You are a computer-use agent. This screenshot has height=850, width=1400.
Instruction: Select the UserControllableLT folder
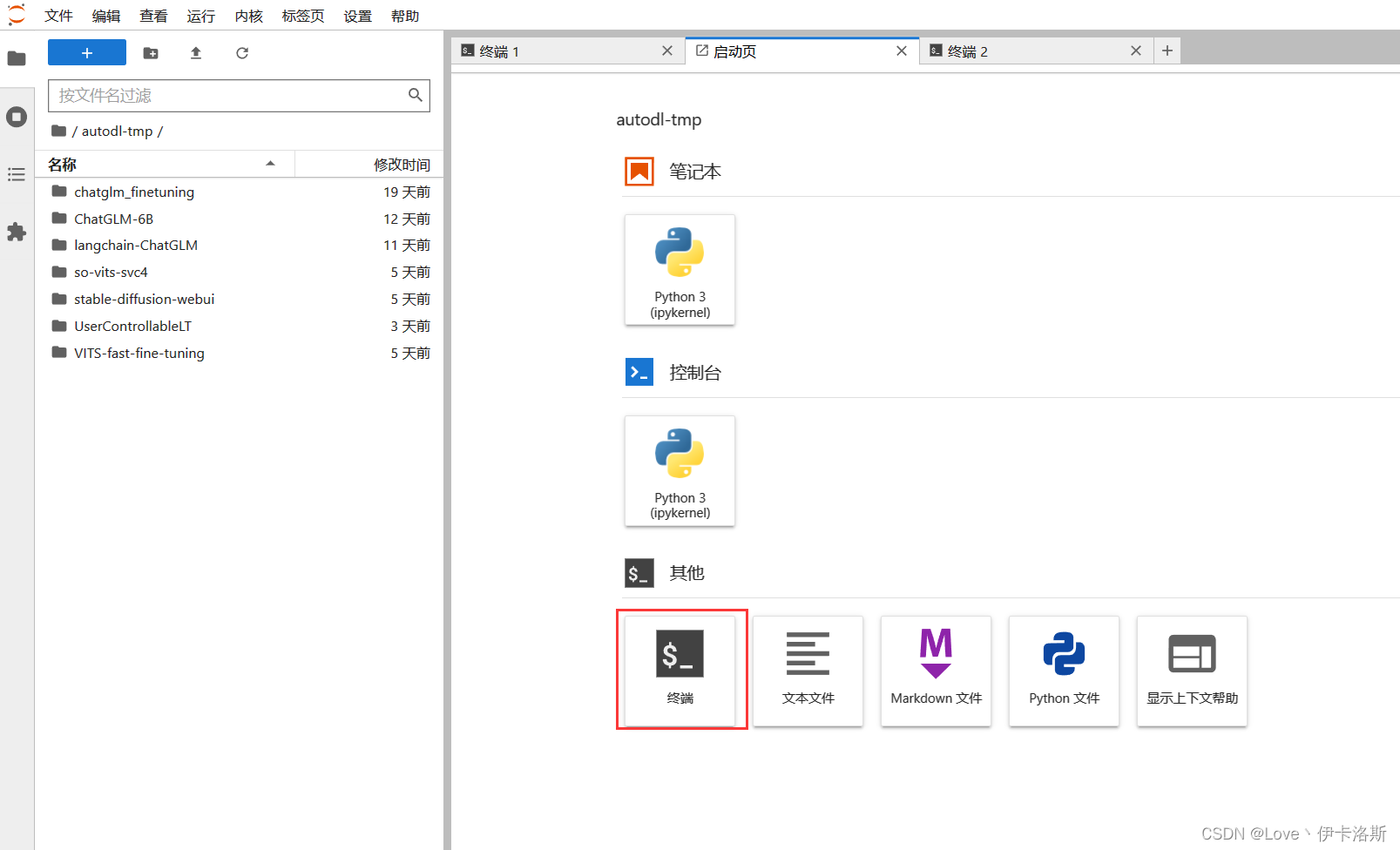240,327
